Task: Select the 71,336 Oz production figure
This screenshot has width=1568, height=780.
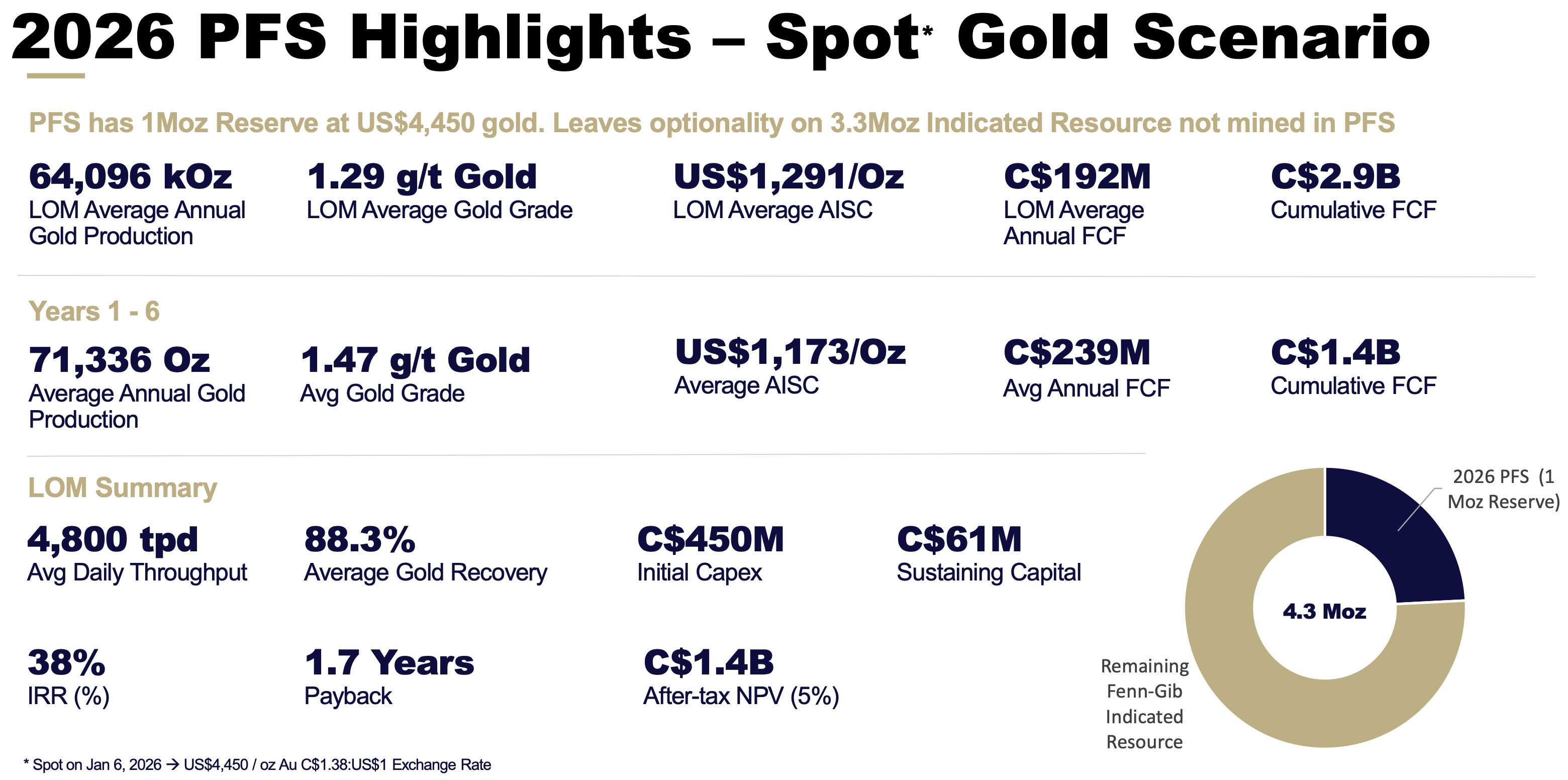Action: pyautogui.click(x=119, y=360)
